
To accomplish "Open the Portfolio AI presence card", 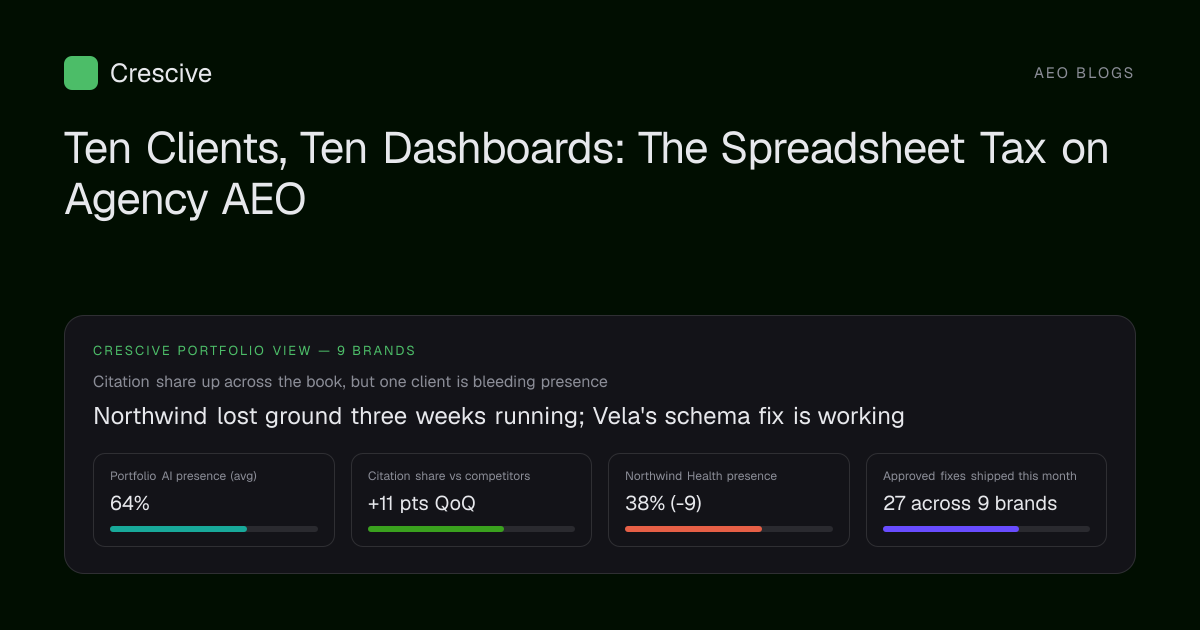I will [214, 500].
